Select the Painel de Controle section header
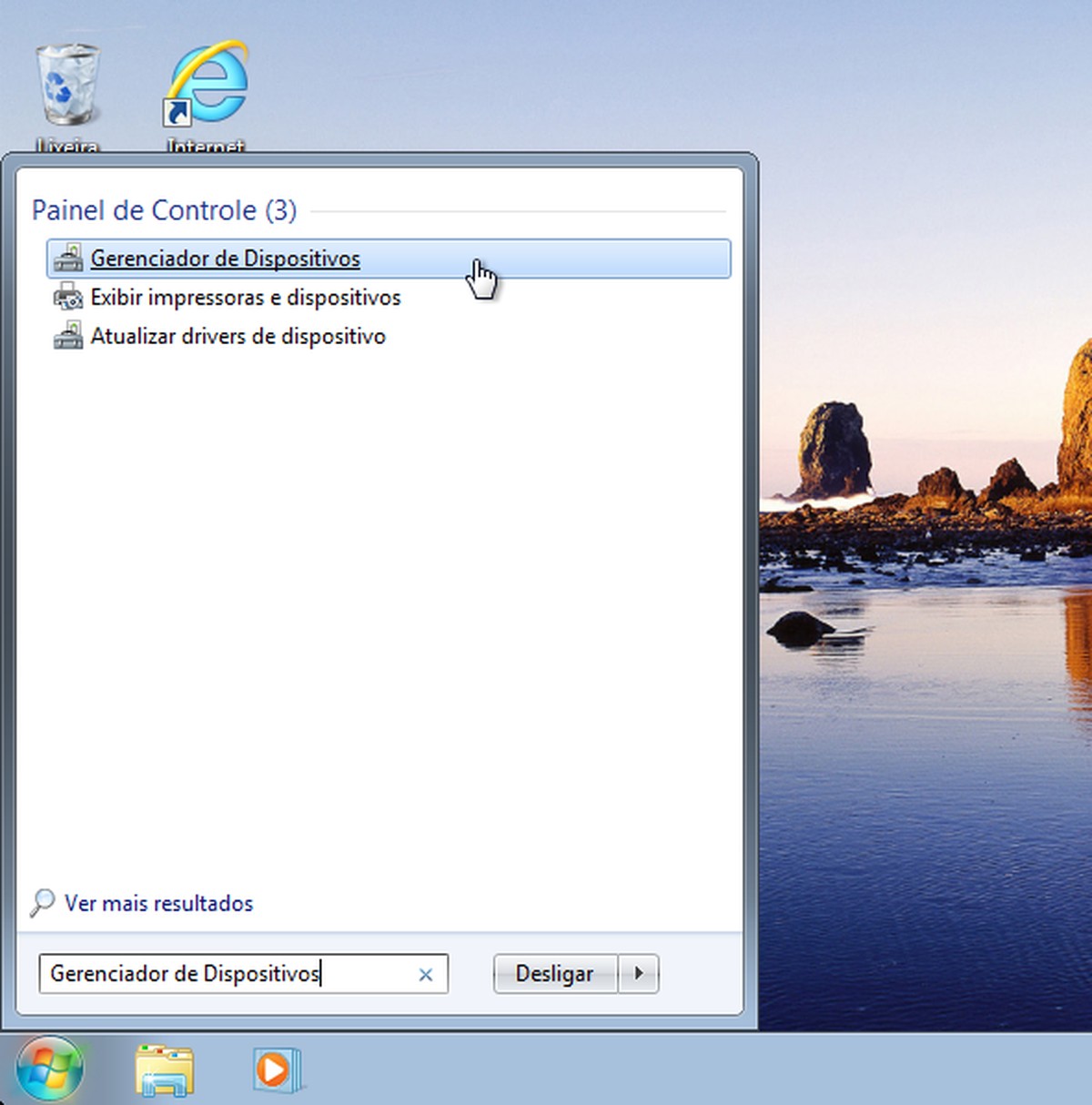This screenshot has width=1092, height=1105. [x=164, y=210]
